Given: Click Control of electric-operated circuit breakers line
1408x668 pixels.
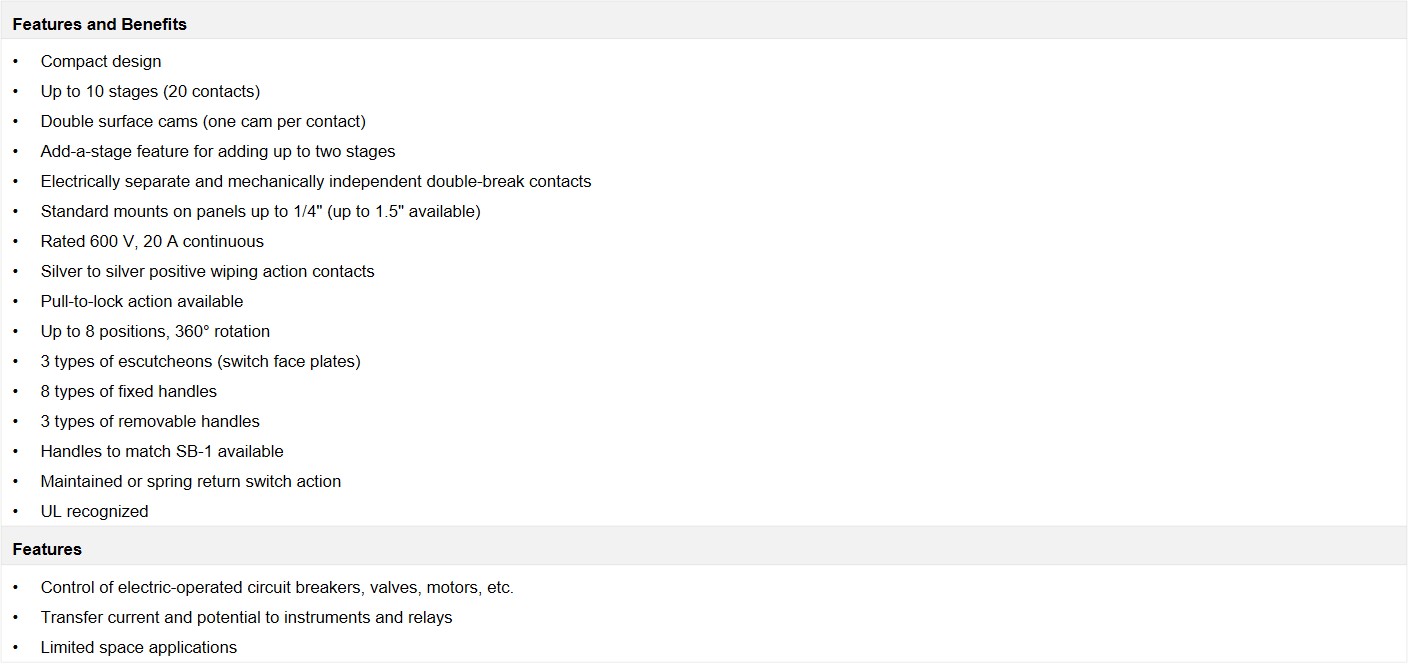Looking at the screenshot, I should click(x=277, y=587).
